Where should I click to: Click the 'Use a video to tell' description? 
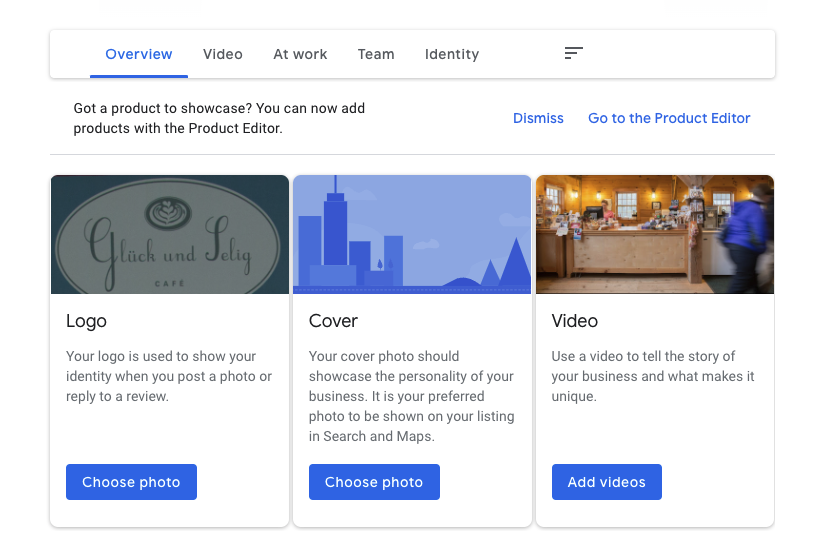pos(652,376)
